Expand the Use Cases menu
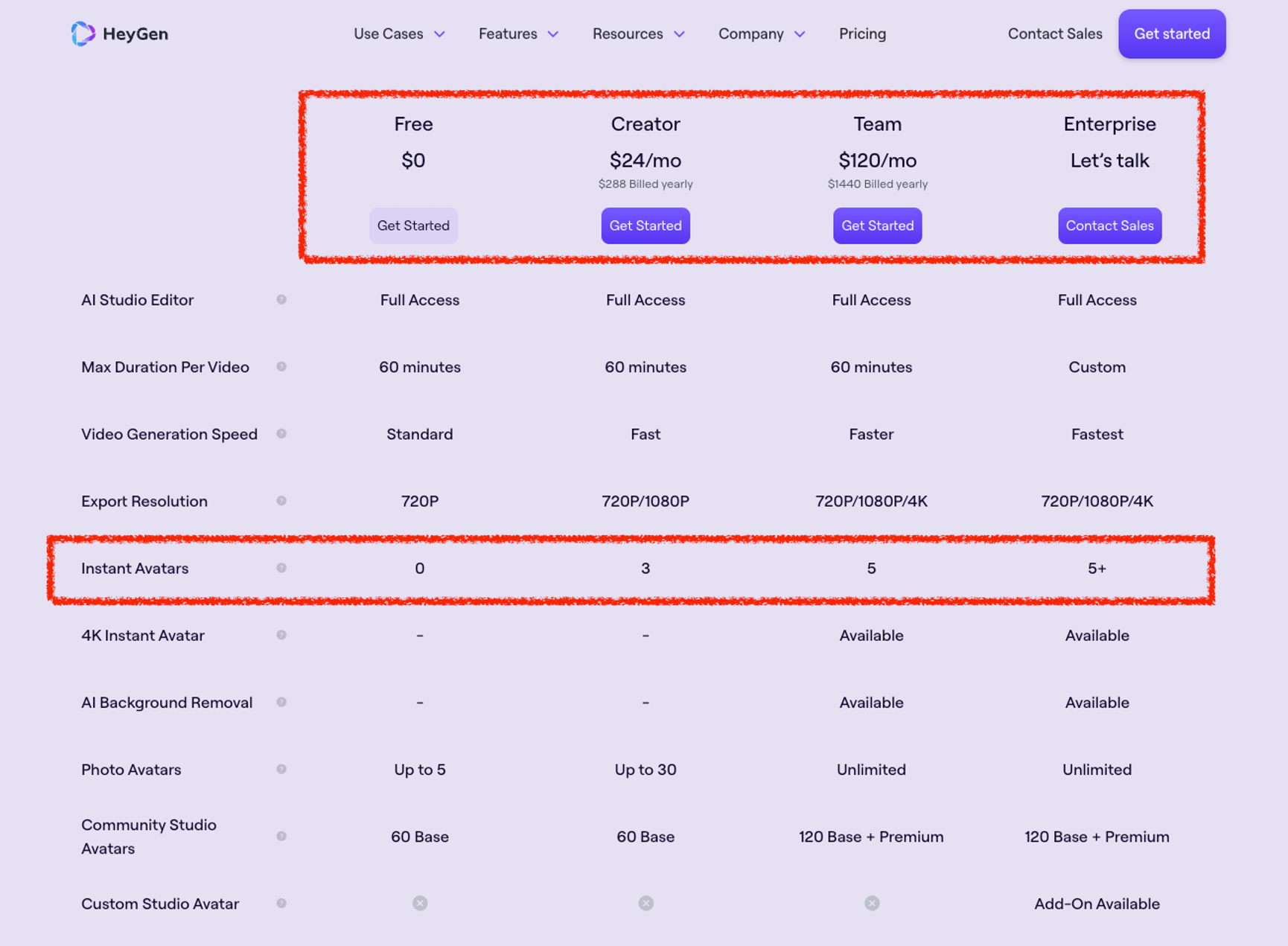 (399, 33)
